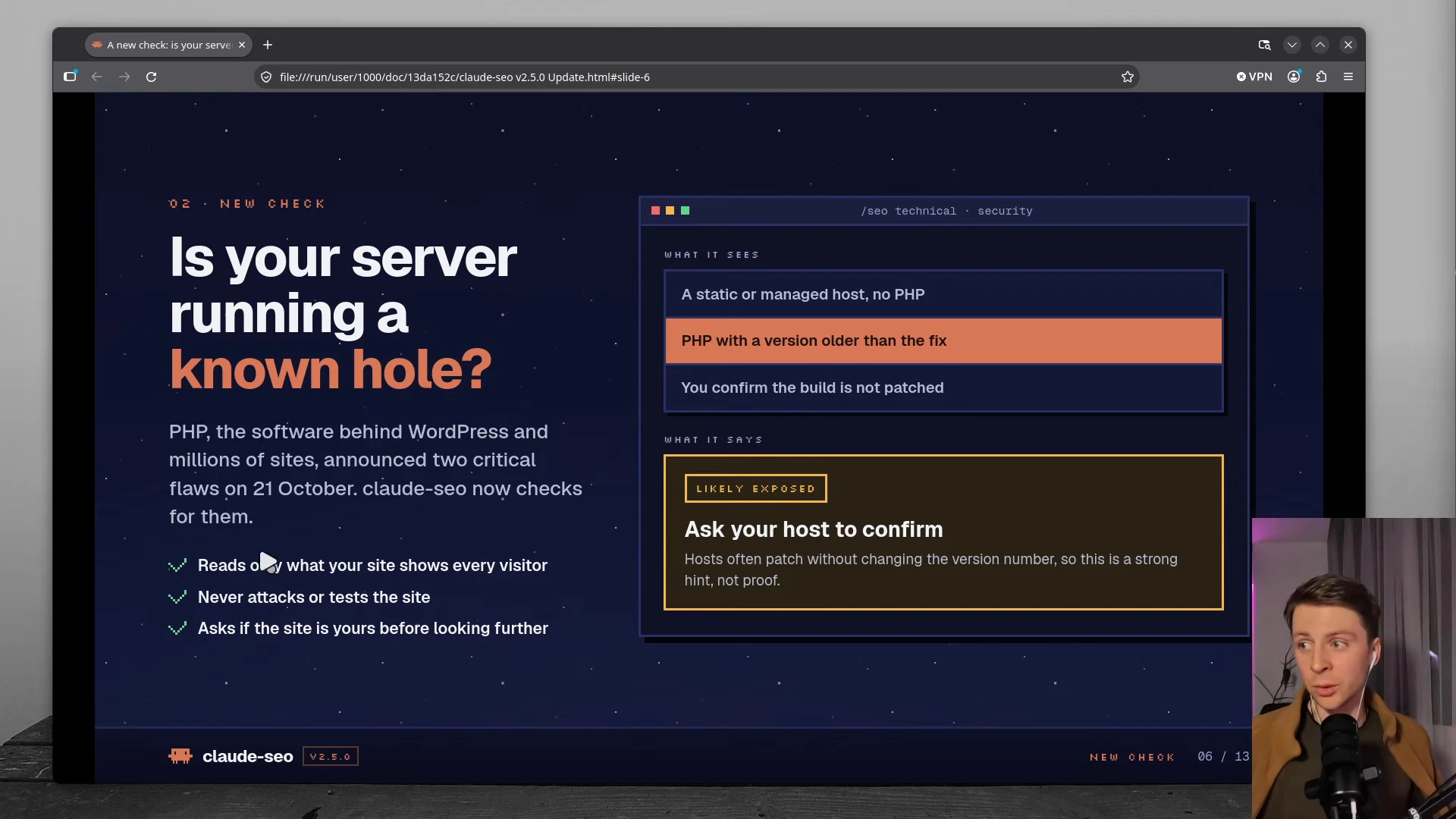Click the checkmark beside 'Never attacks or tests the site'

[177, 598]
